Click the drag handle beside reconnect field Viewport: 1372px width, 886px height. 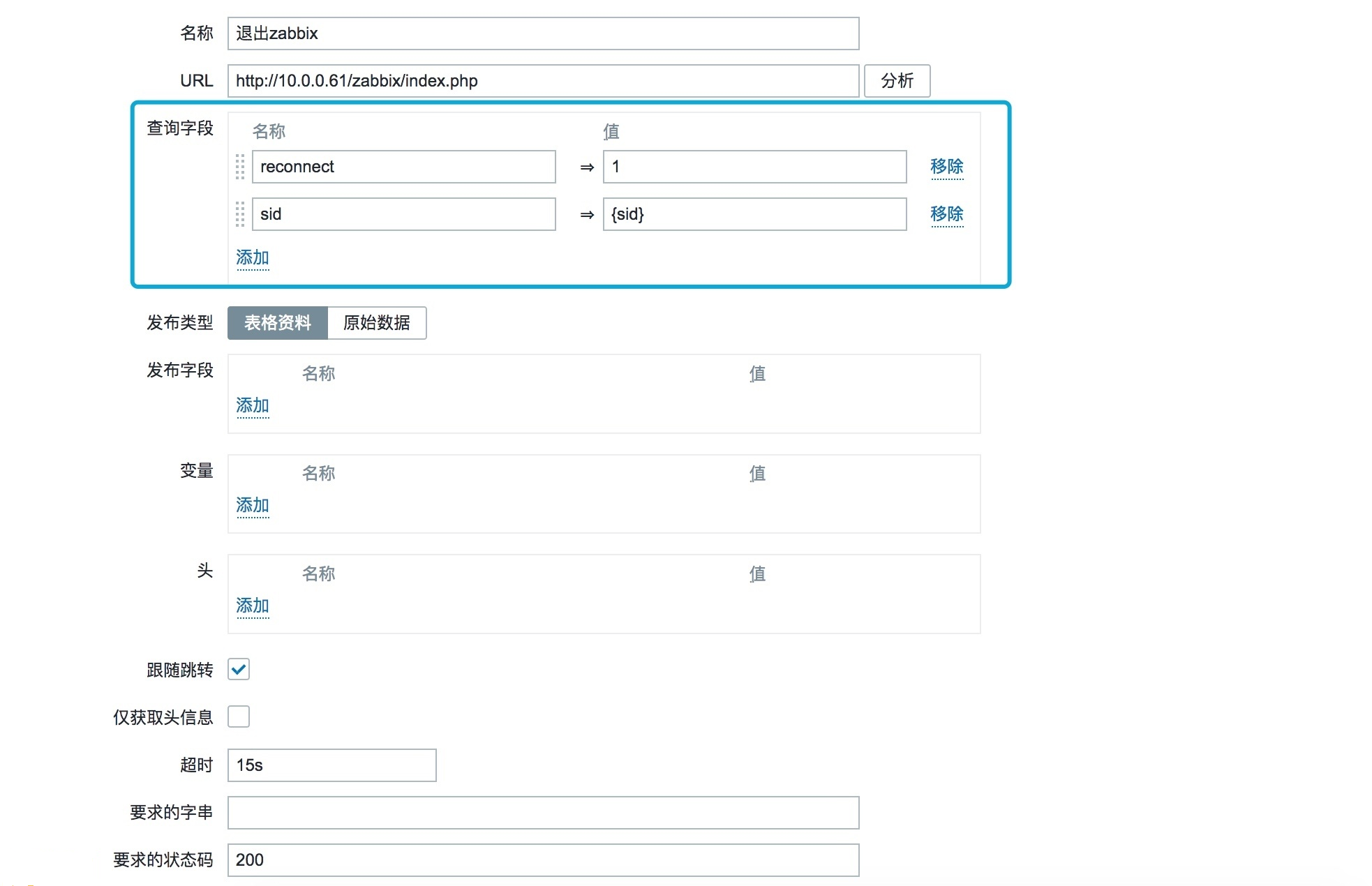240,167
